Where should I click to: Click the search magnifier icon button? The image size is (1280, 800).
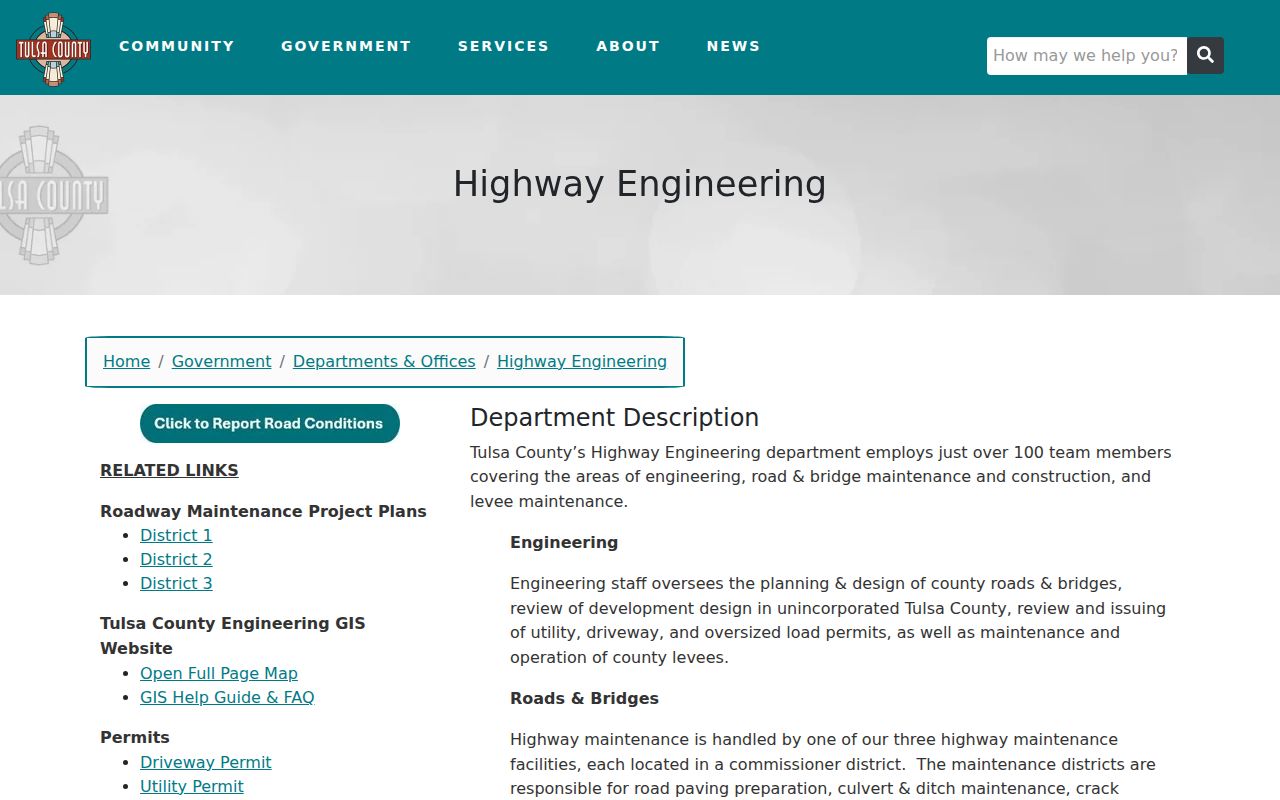click(1205, 56)
